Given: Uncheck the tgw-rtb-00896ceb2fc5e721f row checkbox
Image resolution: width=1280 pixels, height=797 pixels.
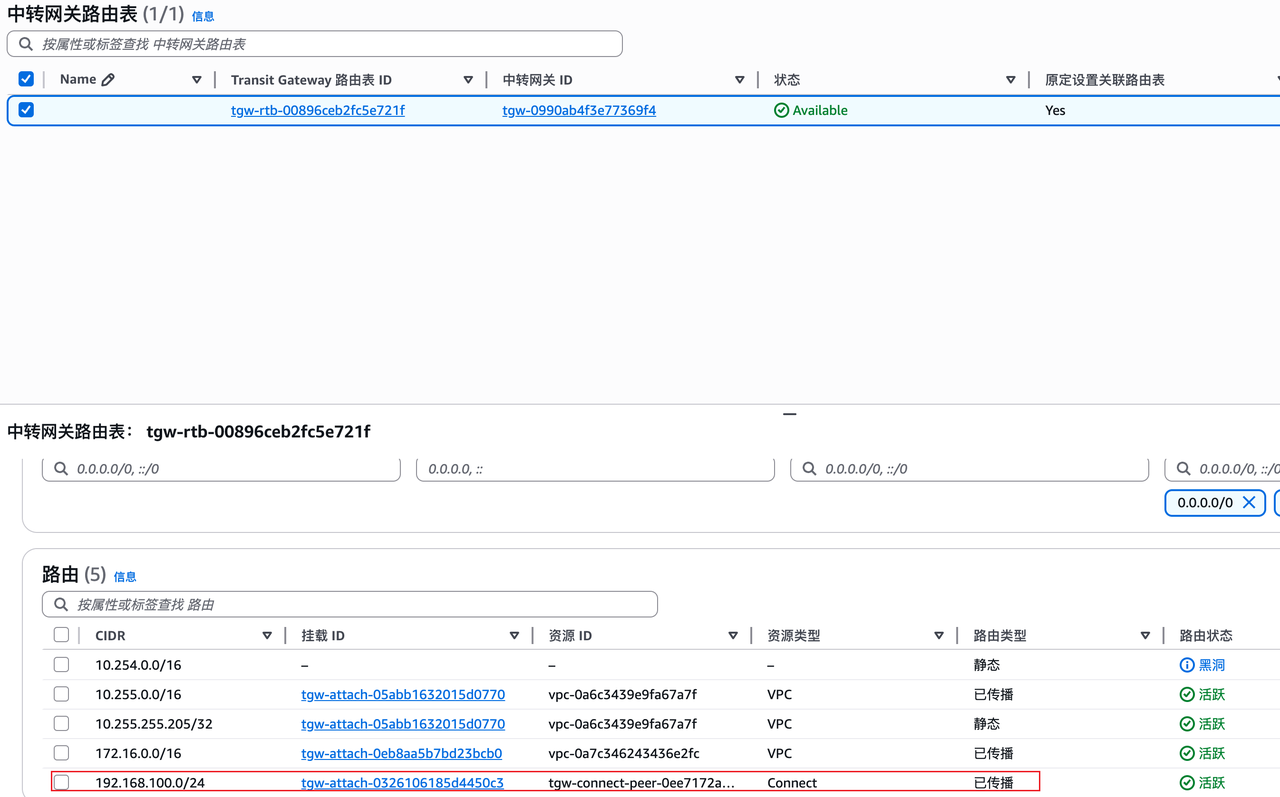Looking at the screenshot, I should pos(26,110).
